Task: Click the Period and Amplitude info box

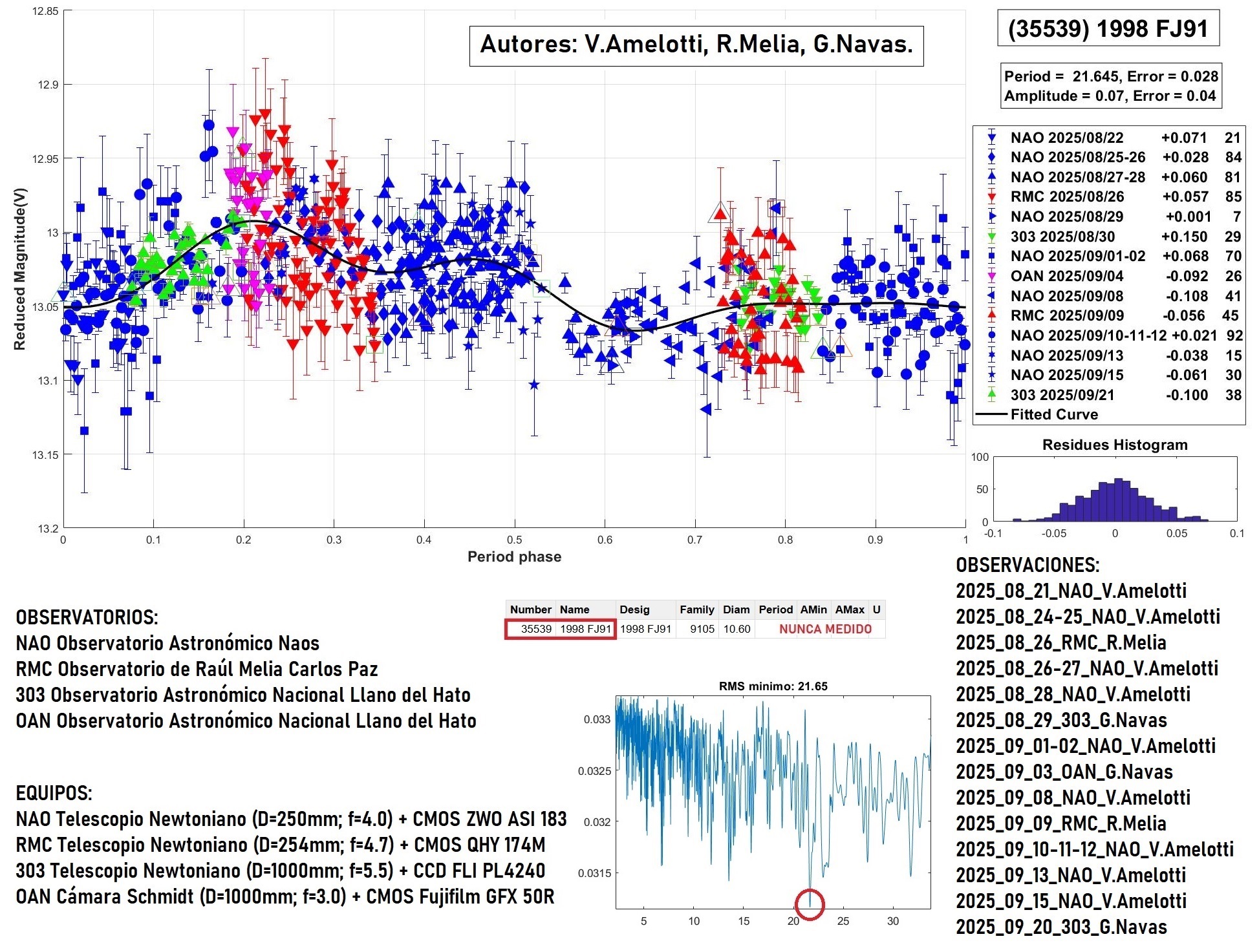Action: pyautogui.click(x=1110, y=86)
